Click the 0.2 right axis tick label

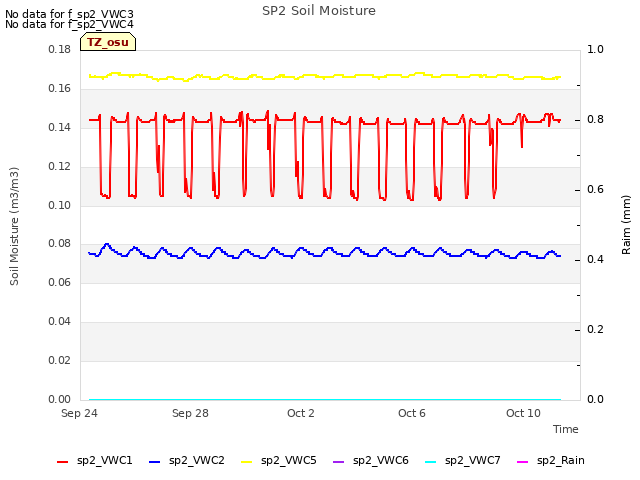(595, 329)
